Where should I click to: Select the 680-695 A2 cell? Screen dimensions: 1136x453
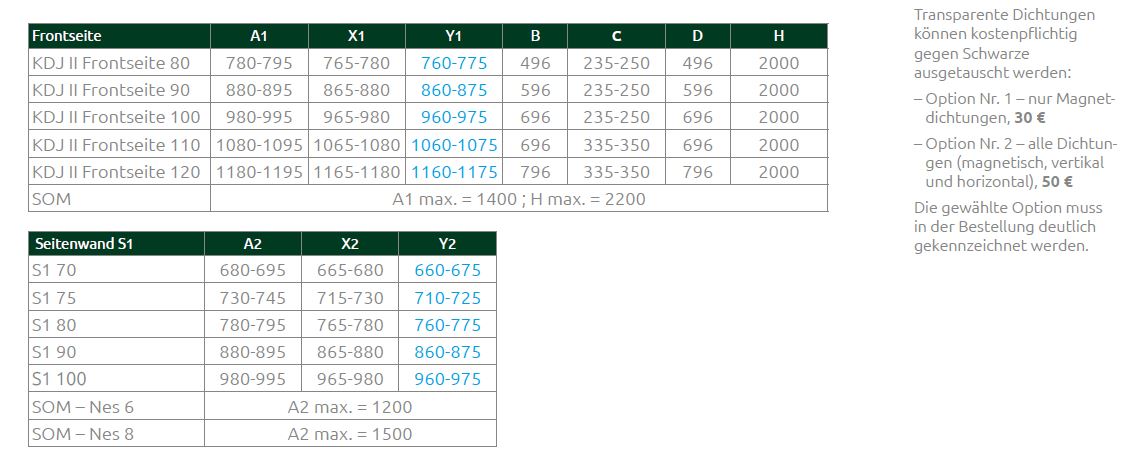coord(253,270)
